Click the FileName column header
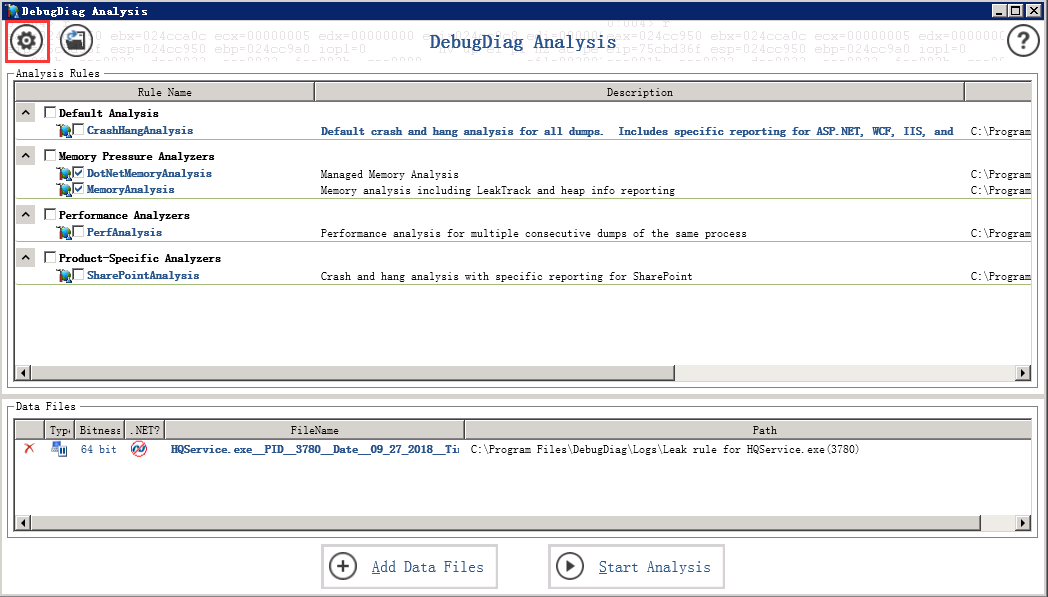The image size is (1048, 597). click(x=314, y=430)
